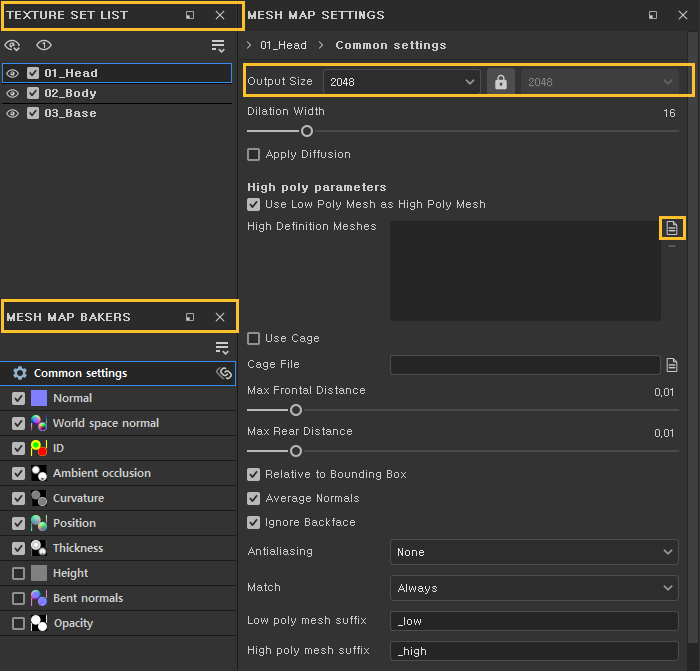Open the Texture Set List options menu icon

point(218,46)
